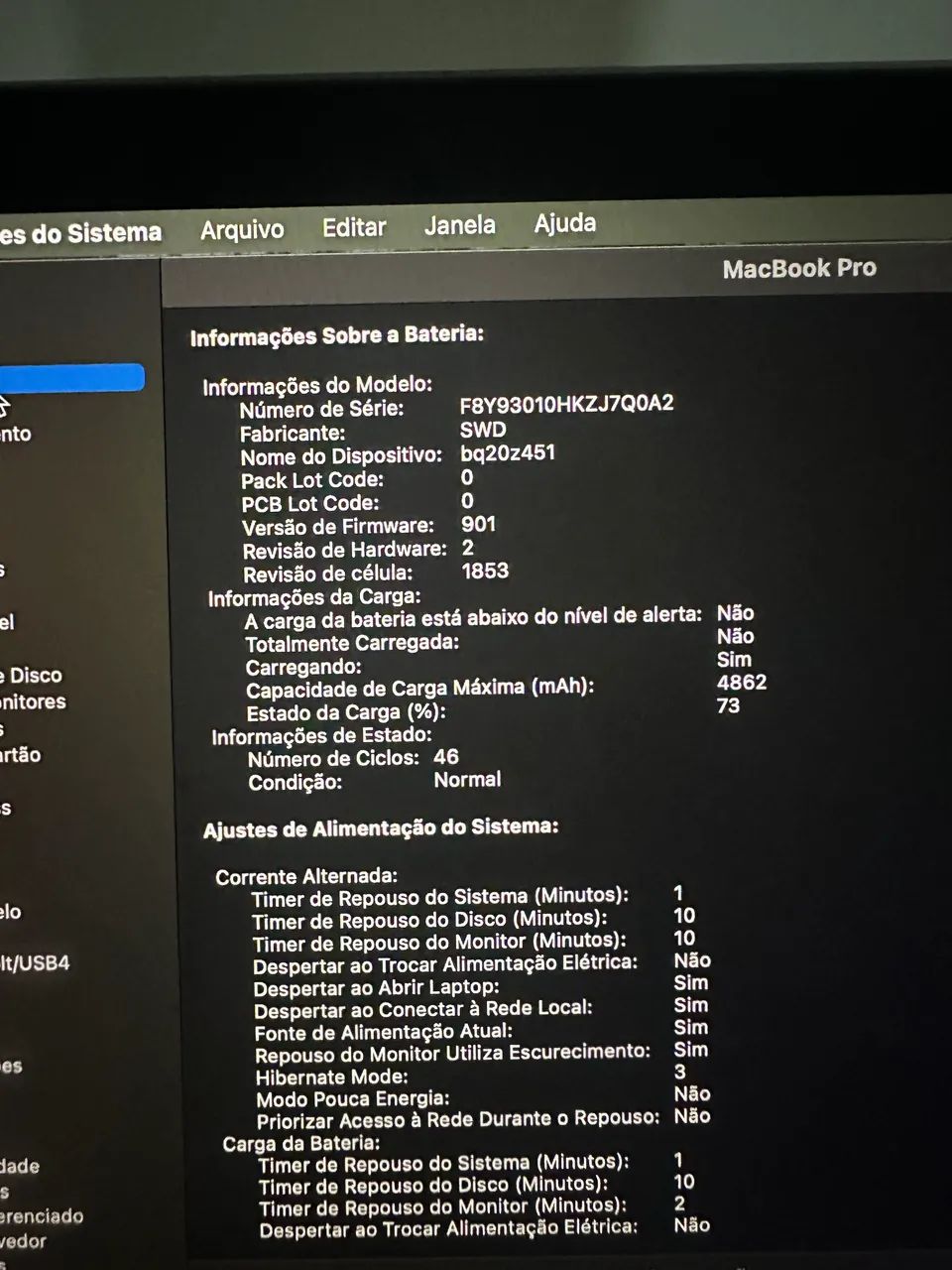Open the Arquivo menu

pyautogui.click(x=242, y=230)
